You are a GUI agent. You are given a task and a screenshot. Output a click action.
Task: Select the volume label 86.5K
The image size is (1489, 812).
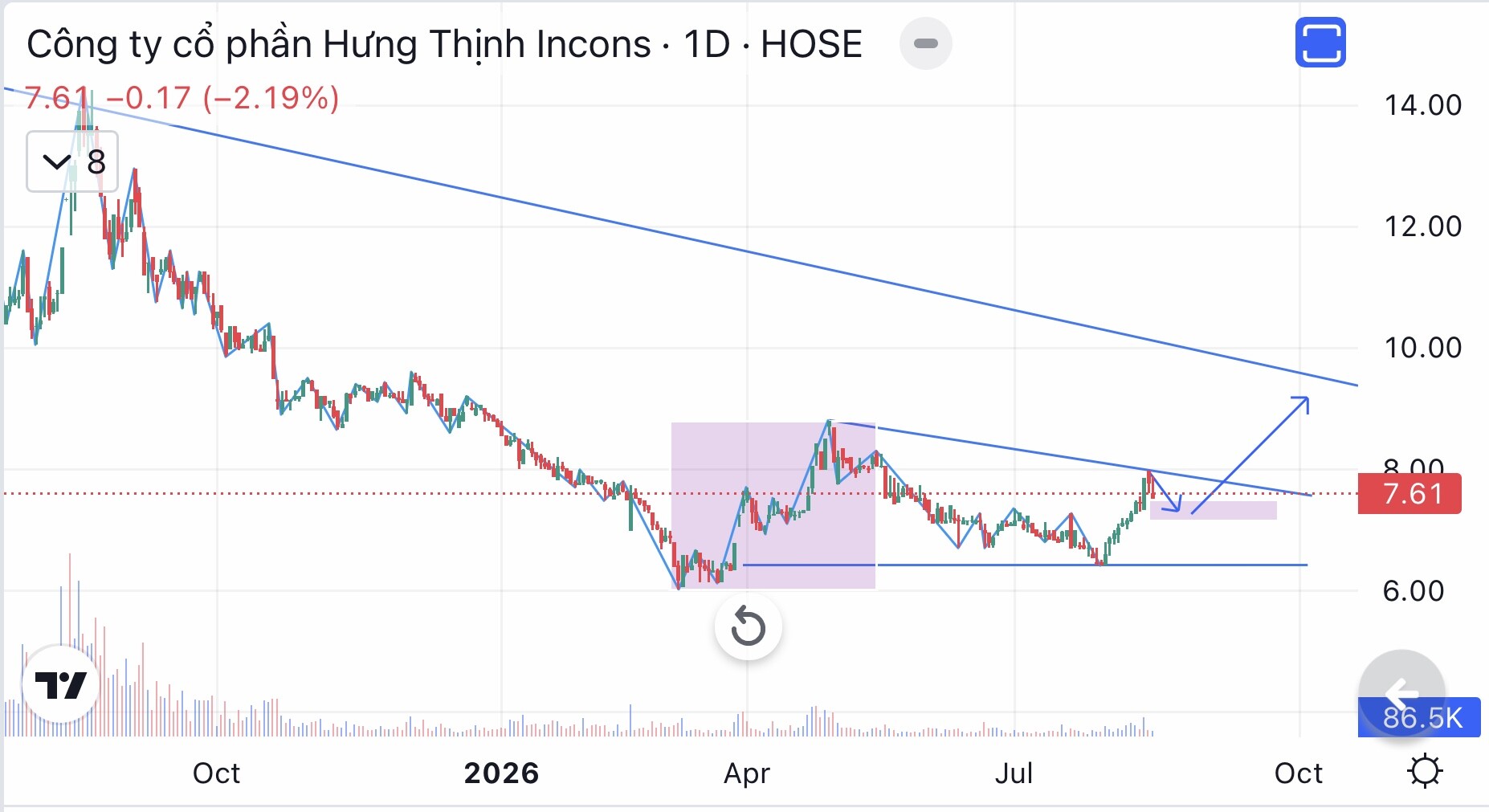tap(1419, 717)
